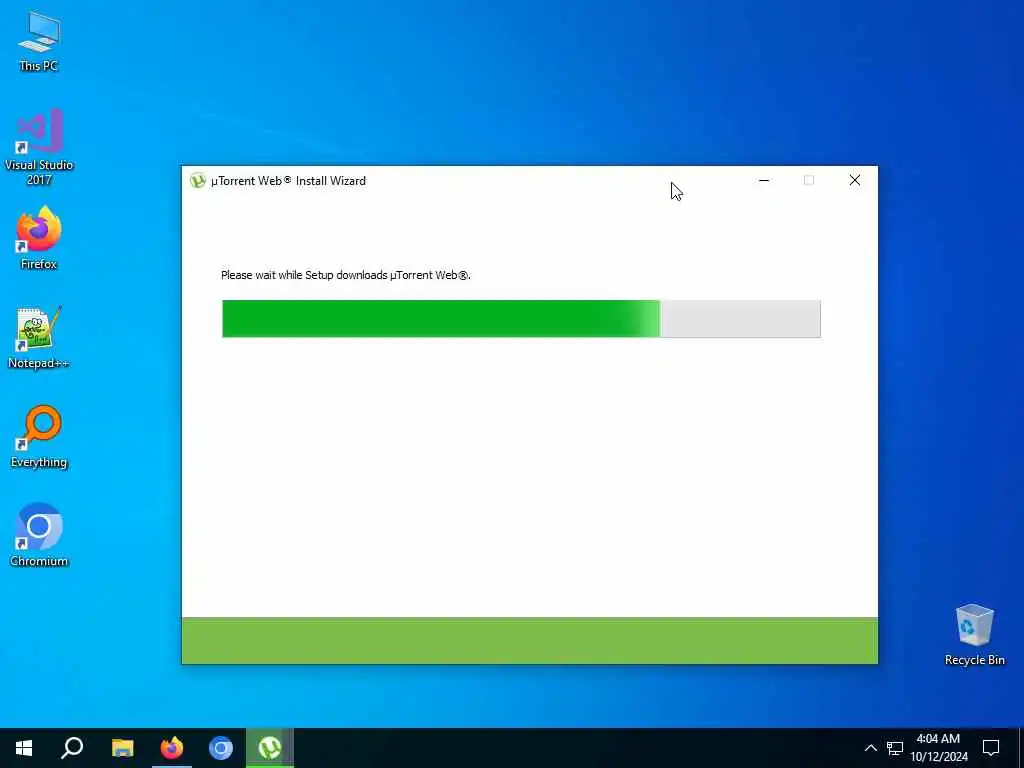Open taskbar search magnifier
Image resolution: width=1024 pixels, height=768 pixels.
[72, 748]
